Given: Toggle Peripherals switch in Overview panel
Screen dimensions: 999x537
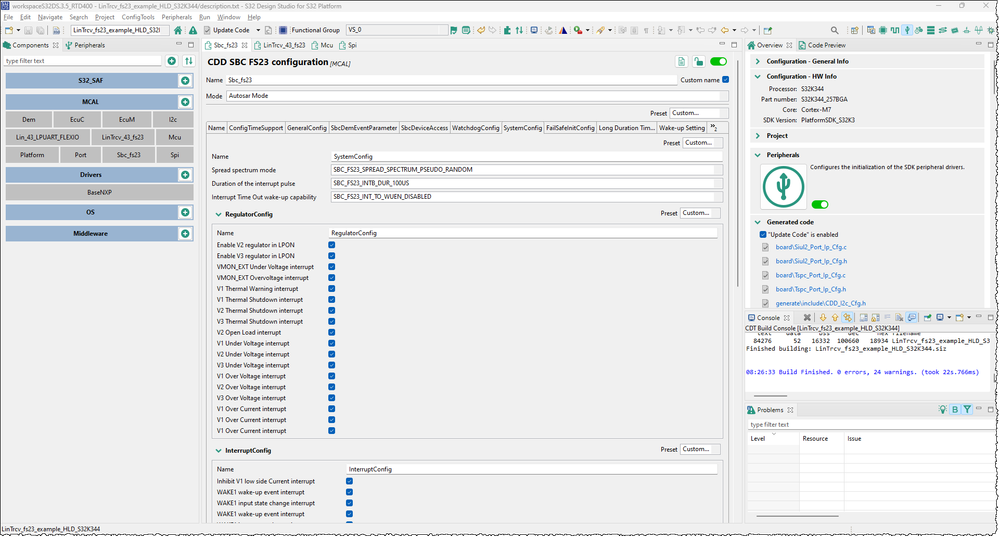Looking at the screenshot, I should (820, 204).
